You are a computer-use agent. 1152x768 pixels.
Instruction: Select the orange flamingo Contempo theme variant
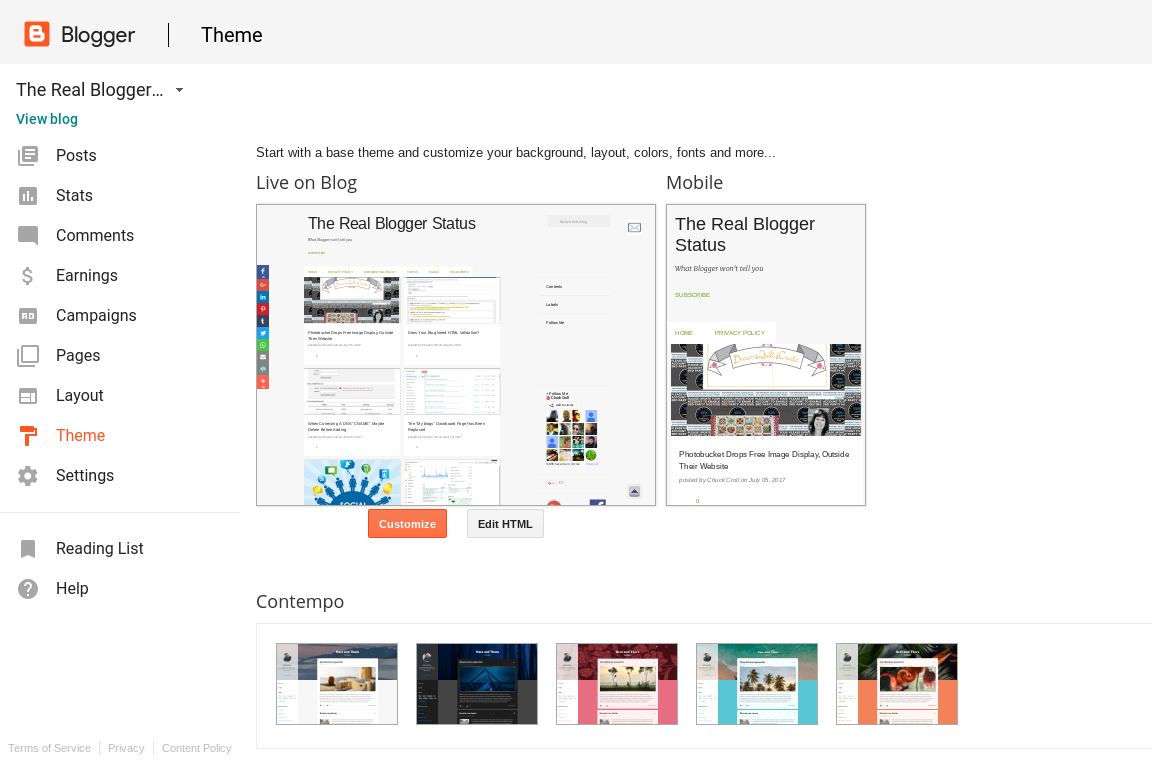point(896,684)
